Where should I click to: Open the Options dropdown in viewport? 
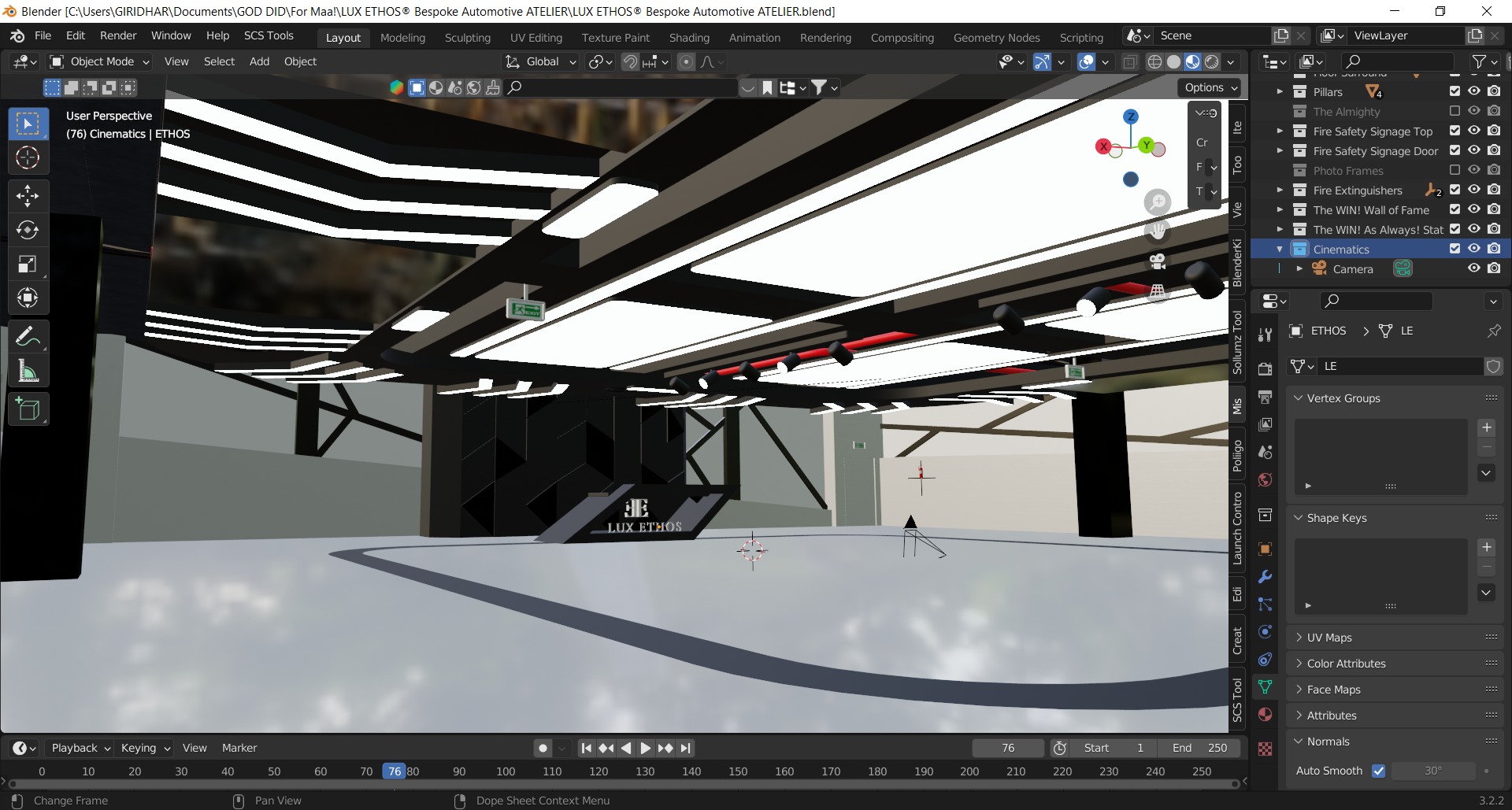(x=1210, y=87)
